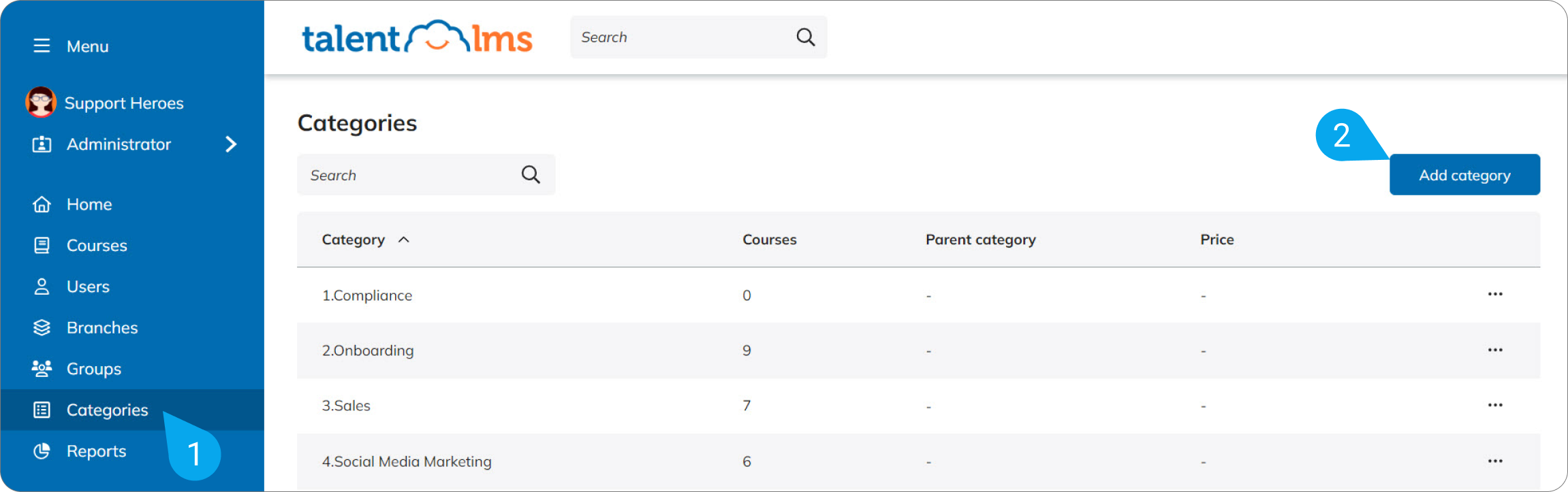The width and height of the screenshot is (1568, 492).
Task: Expand the Administrator role switcher arrow
Action: [231, 144]
